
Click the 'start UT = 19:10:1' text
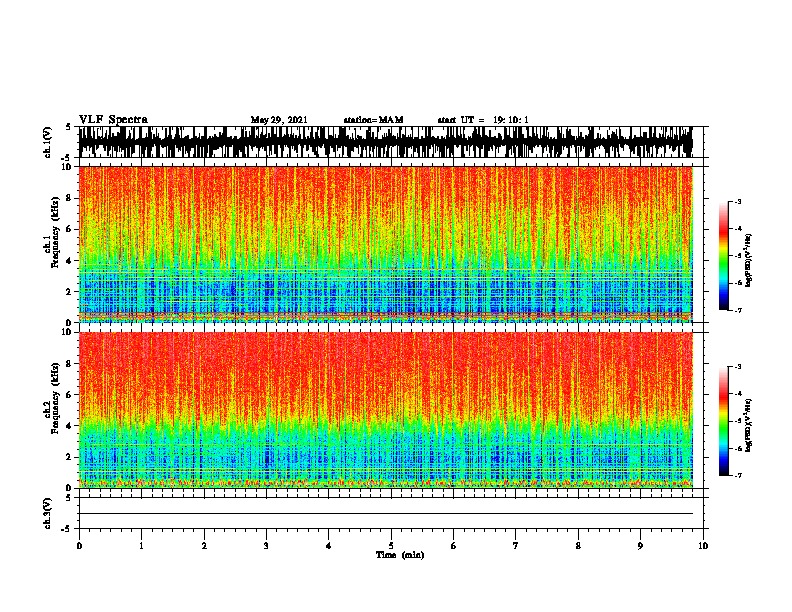pos(483,120)
